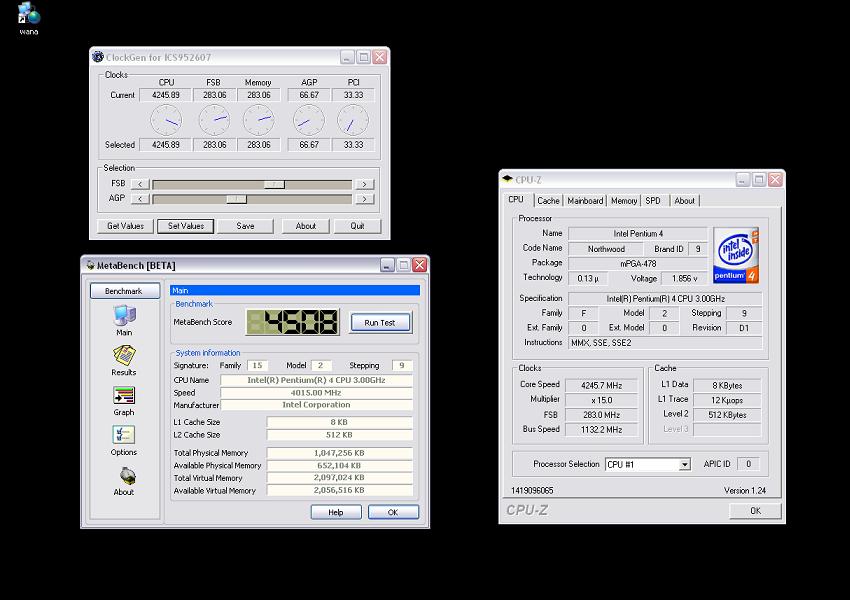The width and height of the screenshot is (850, 600).
Task: Open the Results icon in MetaBench
Action: tap(124, 356)
